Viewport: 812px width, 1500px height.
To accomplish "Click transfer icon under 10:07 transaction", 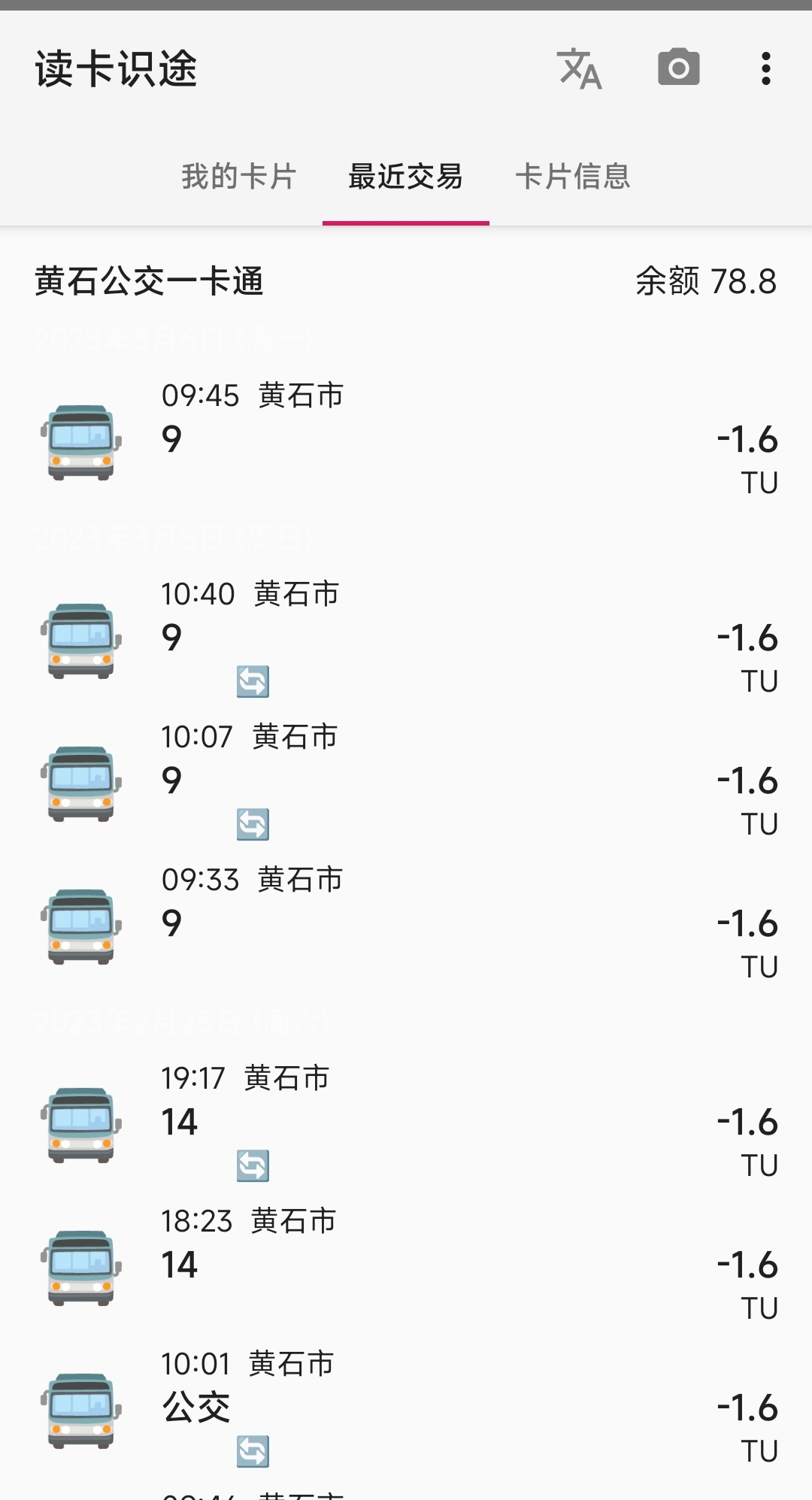I will 253,825.
